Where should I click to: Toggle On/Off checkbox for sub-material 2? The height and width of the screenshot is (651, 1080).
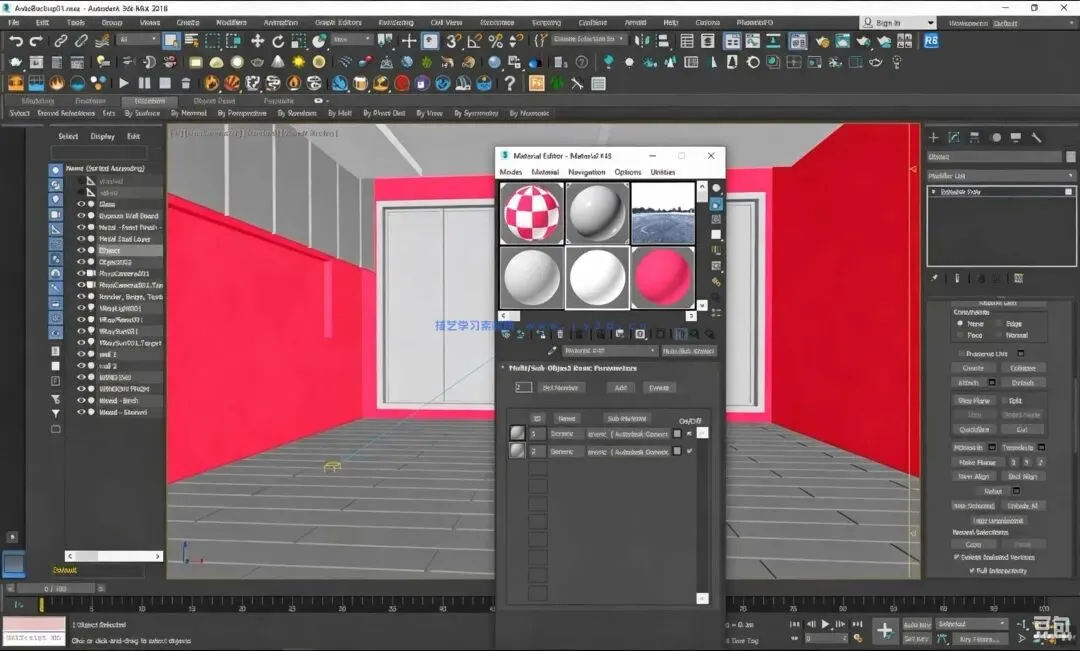689,451
